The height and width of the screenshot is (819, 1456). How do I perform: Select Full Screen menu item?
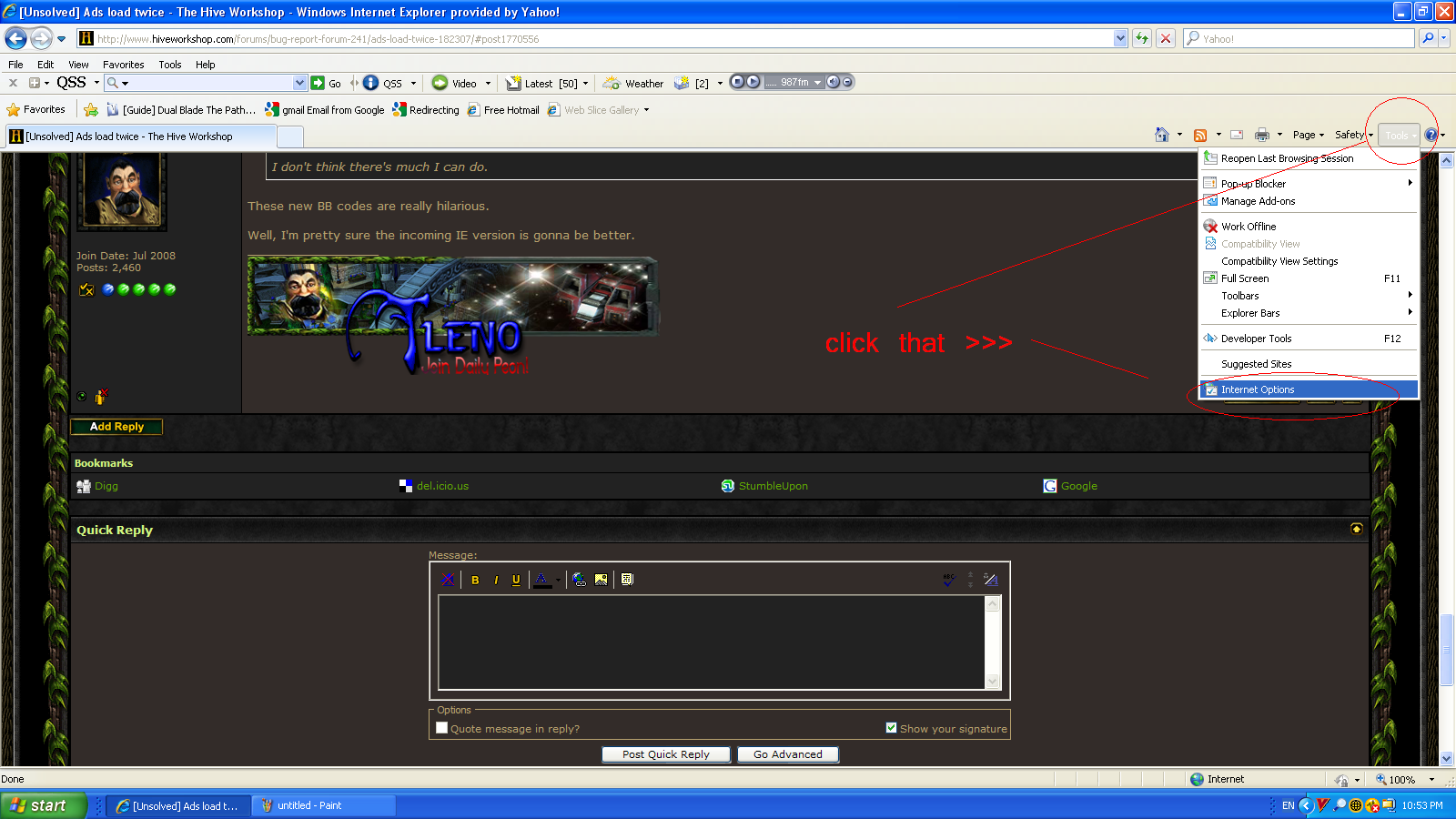pyautogui.click(x=1309, y=278)
